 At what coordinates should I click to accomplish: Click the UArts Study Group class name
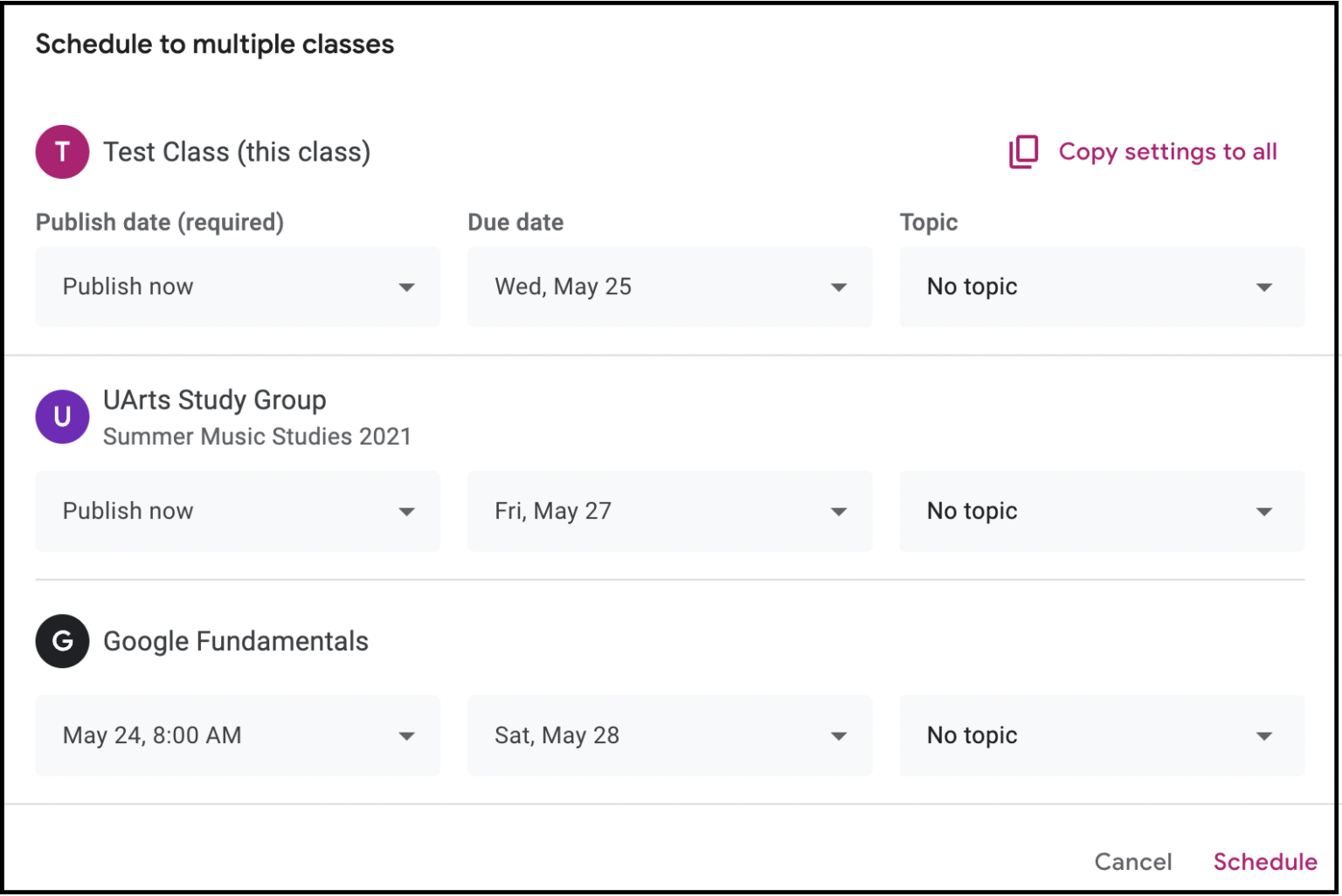215,400
